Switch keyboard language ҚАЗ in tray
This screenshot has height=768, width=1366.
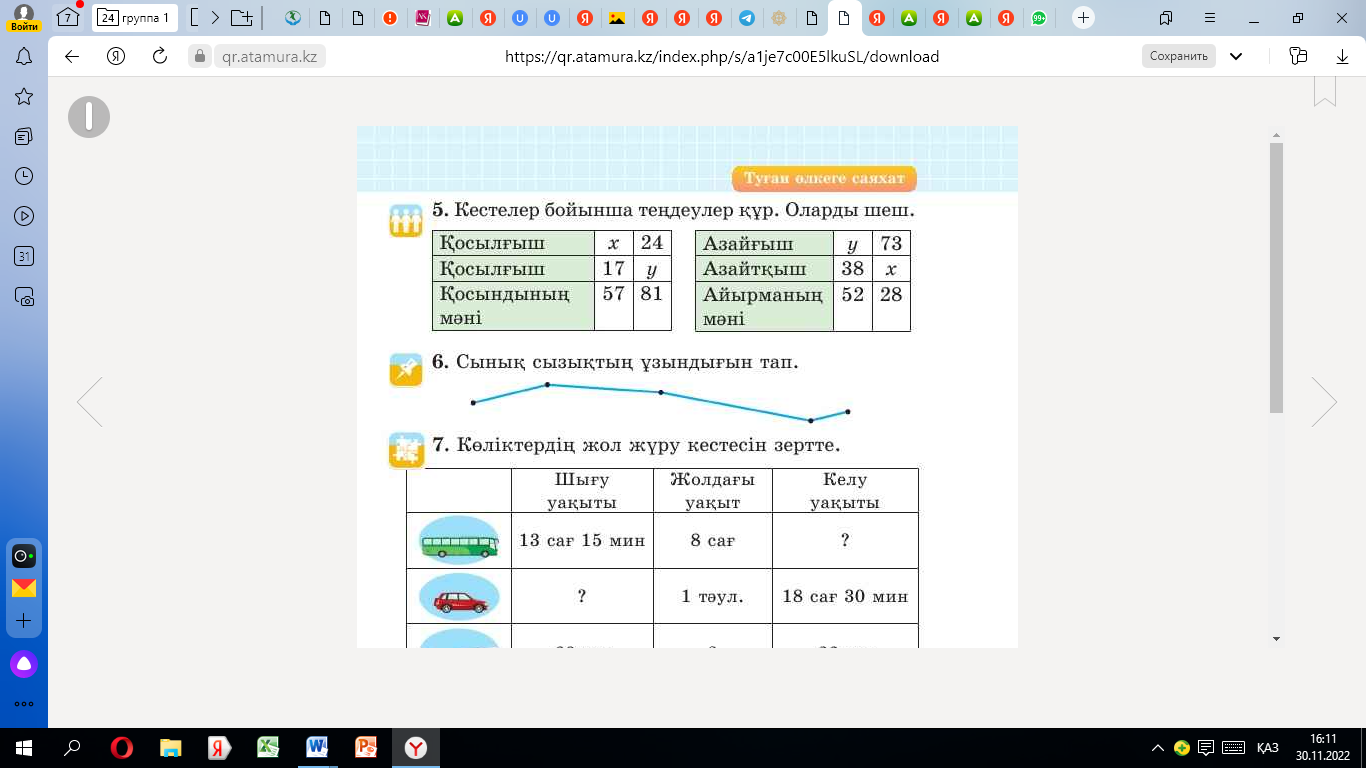pos(1267,748)
